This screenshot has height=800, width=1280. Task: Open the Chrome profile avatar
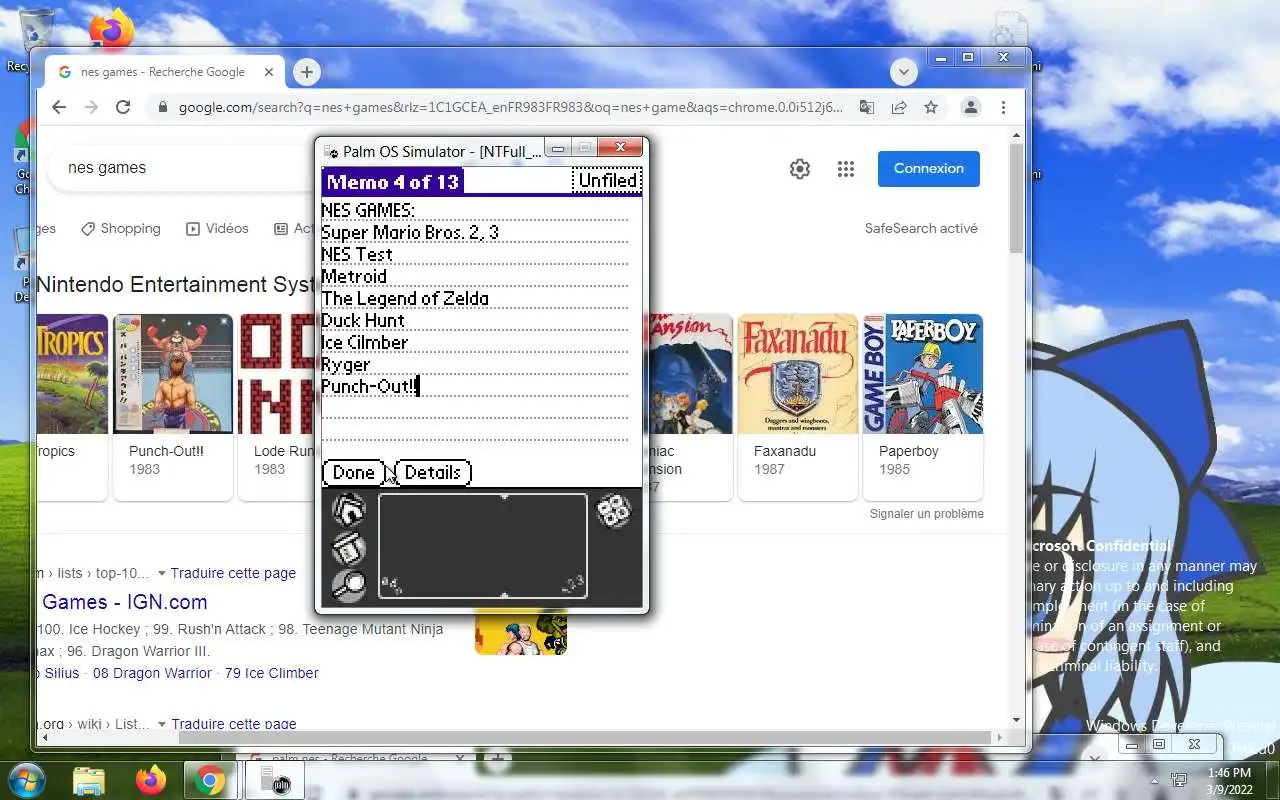970,107
